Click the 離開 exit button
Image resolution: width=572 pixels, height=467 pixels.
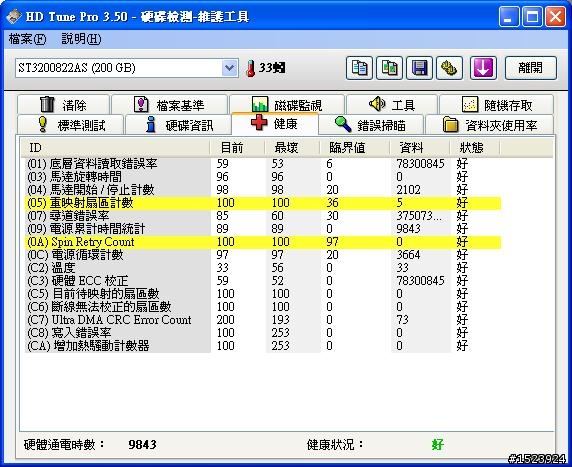pyautogui.click(x=531, y=68)
